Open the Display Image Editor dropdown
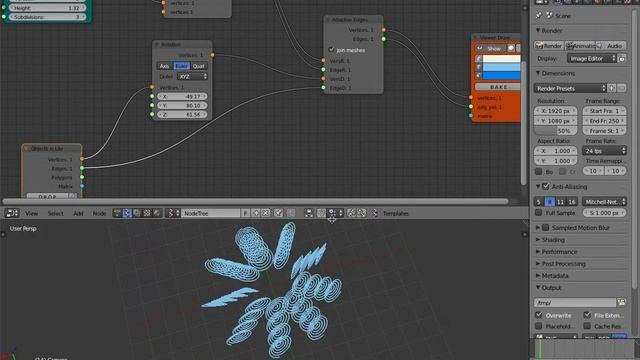 tap(591, 58)
